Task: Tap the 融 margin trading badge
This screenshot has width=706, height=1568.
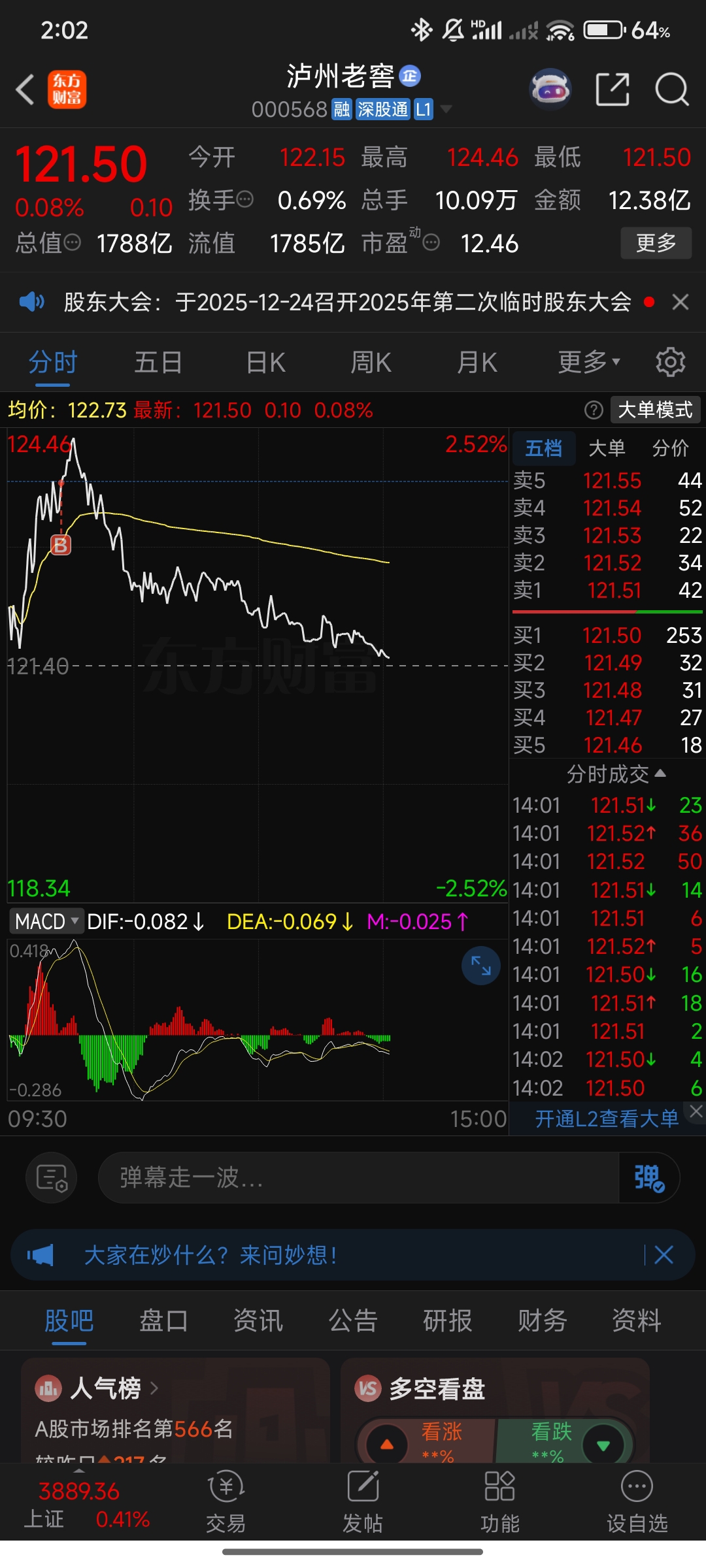Action: point(342,109)
